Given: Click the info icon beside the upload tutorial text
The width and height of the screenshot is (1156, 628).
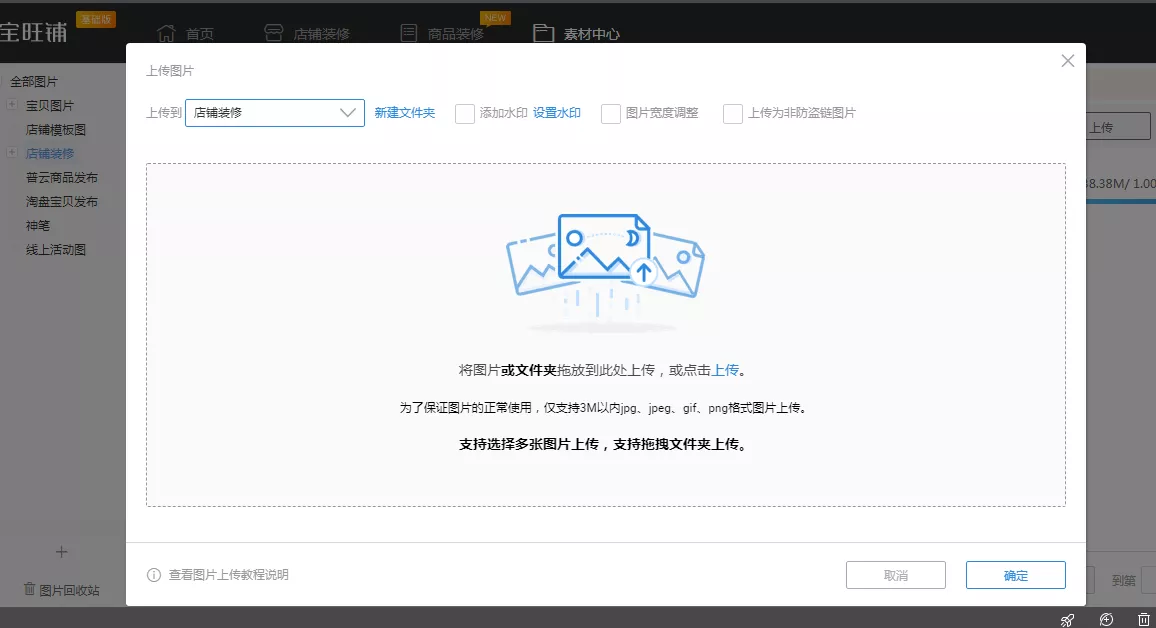Looking at the screenshot, I should 152,574.
